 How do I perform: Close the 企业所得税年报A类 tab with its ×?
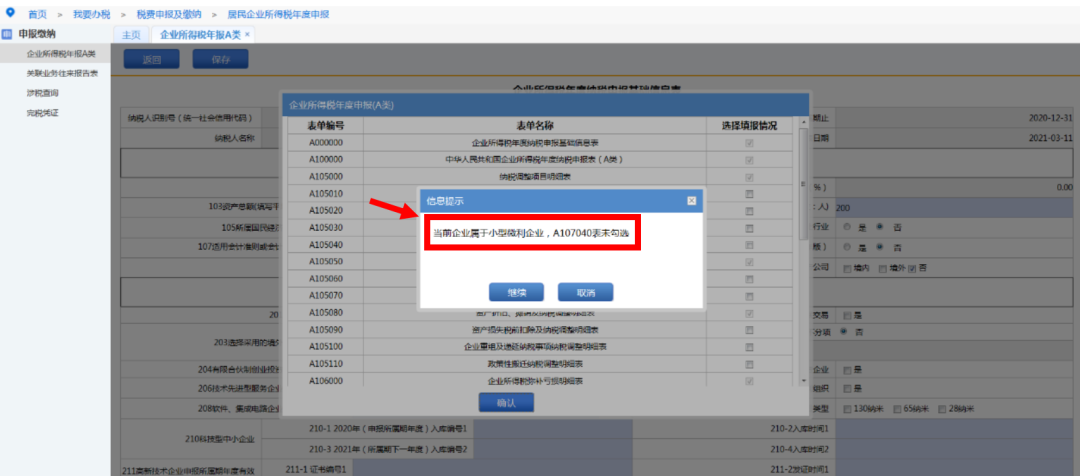pyautogui.click(x=247, y=34)
